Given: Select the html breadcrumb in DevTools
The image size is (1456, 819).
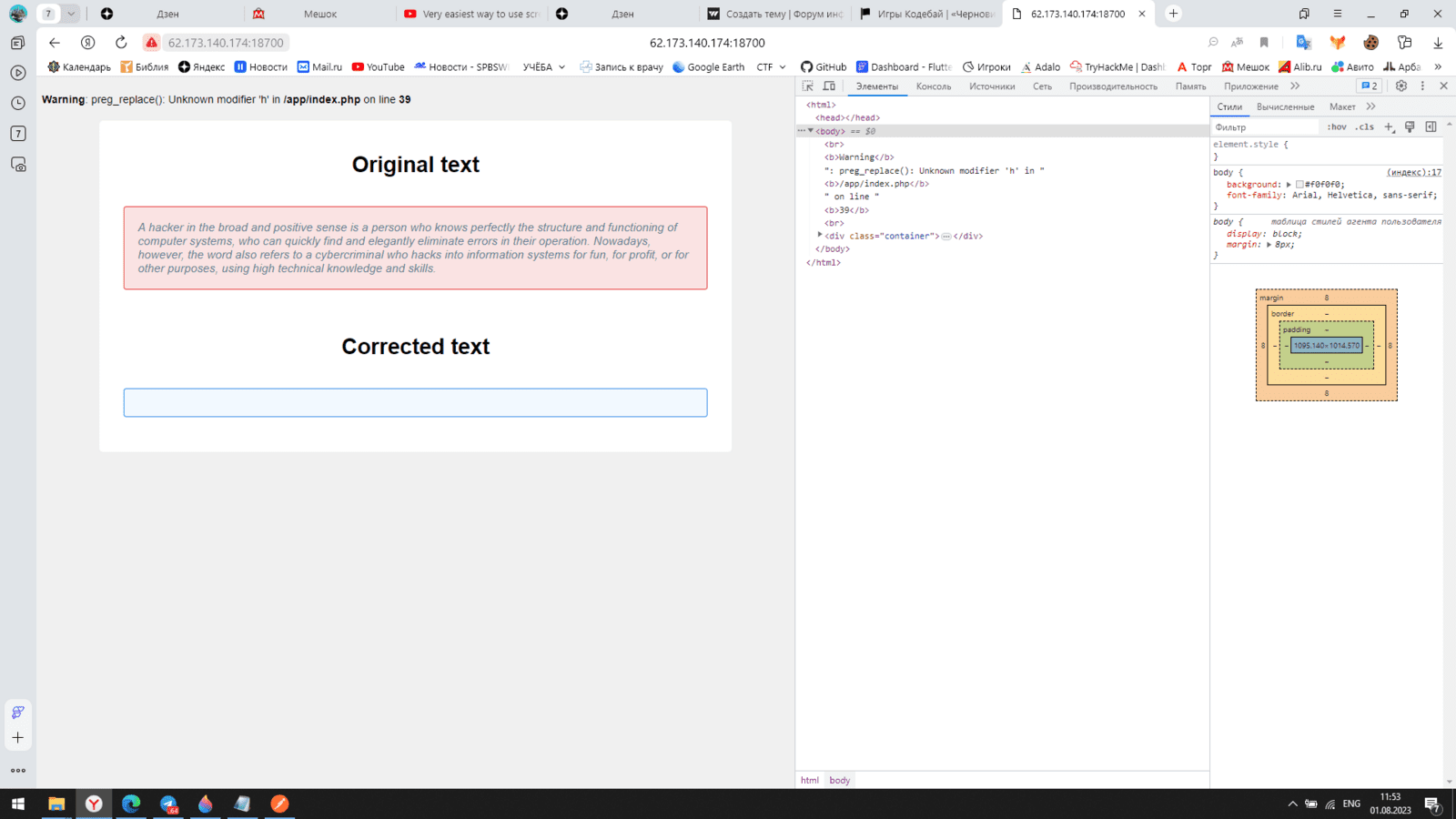Looking at the screenshot, I should [x=810, y=780].
